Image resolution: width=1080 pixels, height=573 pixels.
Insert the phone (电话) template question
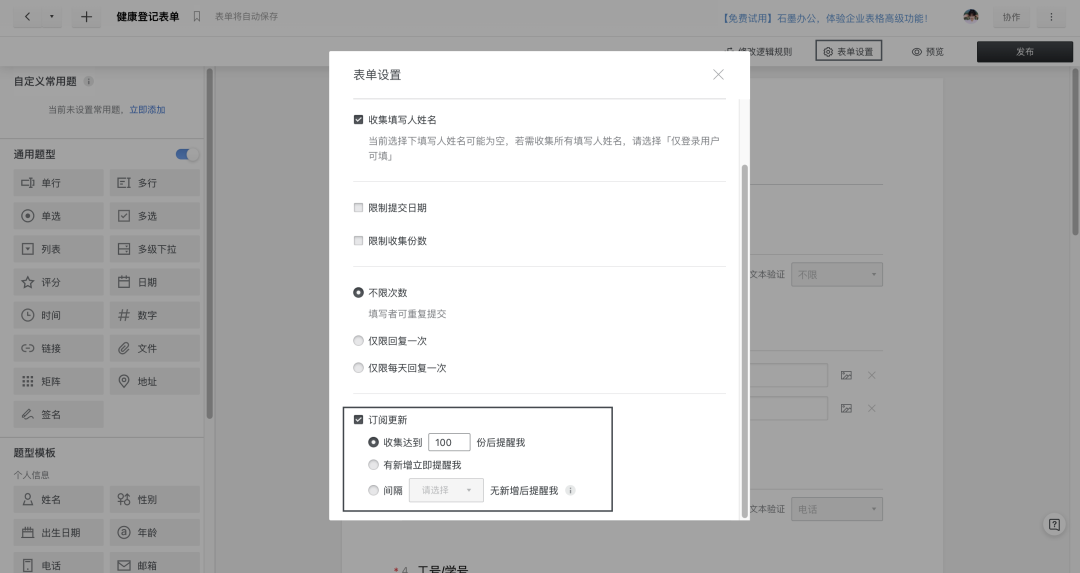click(x=59, y=564)
